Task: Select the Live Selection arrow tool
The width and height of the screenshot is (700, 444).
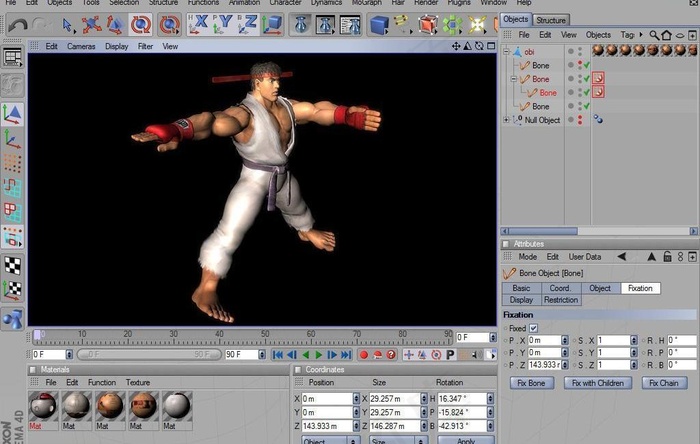Action: (68, 25)
